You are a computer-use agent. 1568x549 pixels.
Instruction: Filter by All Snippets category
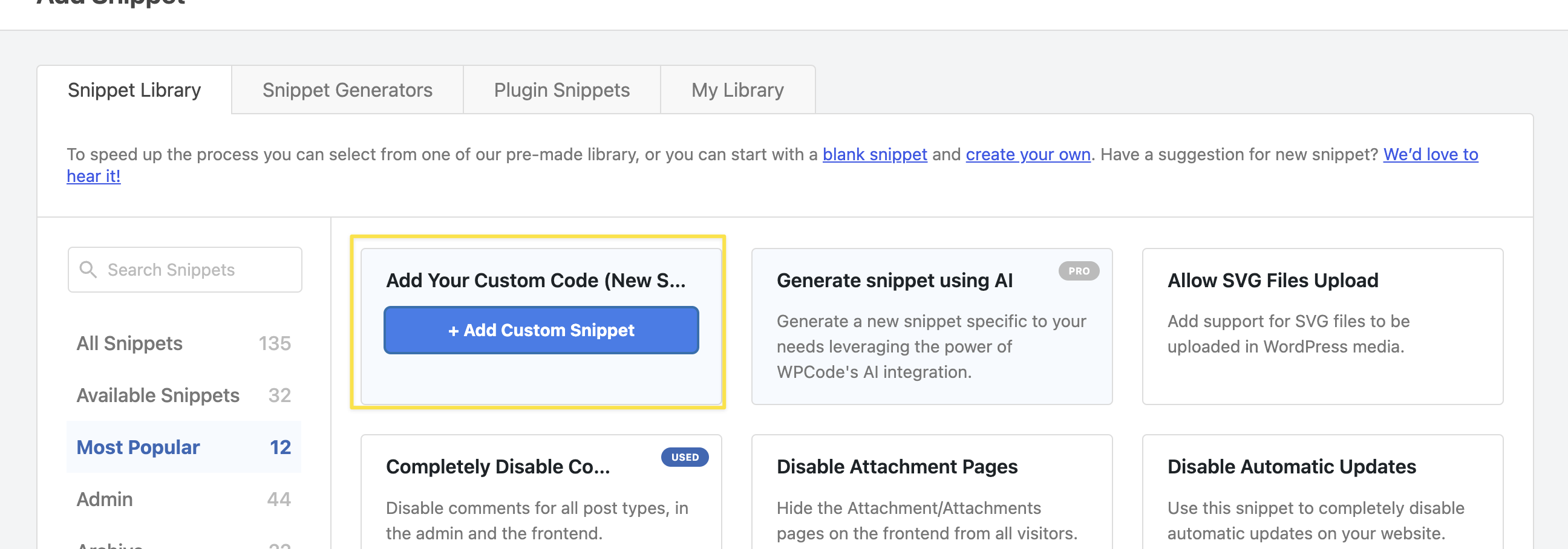pos(184,343)
